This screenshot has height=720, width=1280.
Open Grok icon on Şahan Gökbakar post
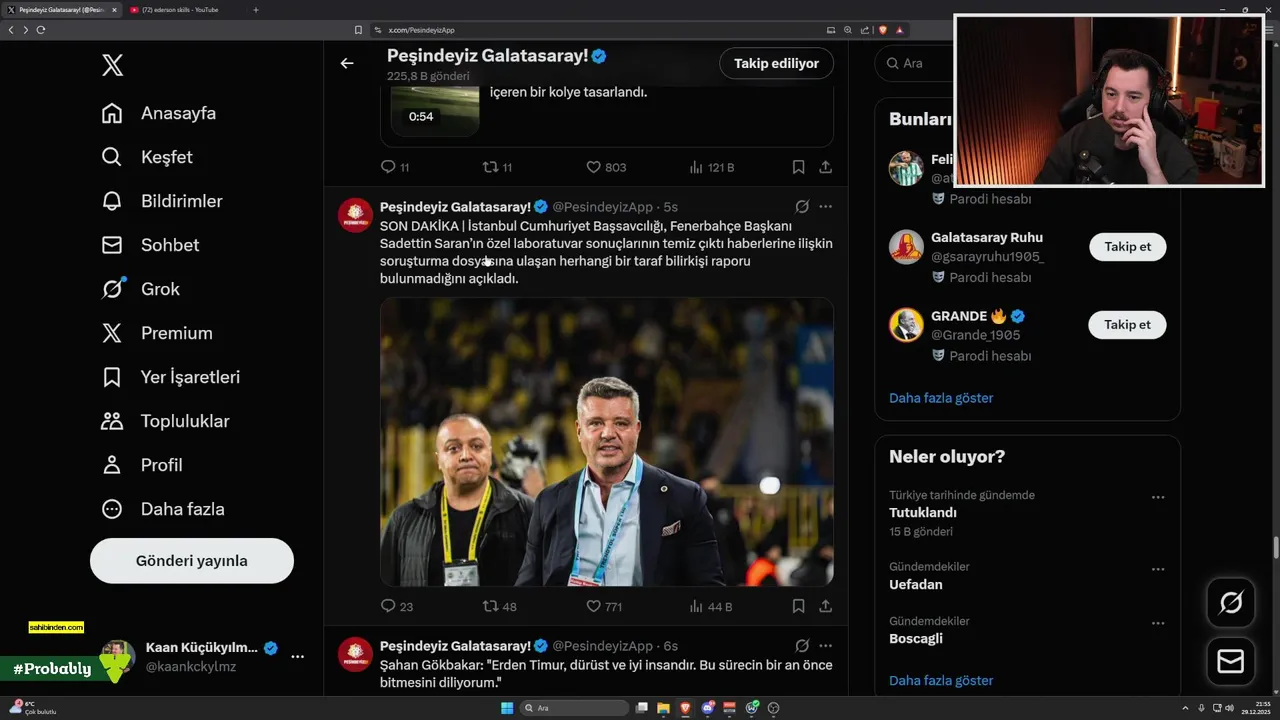click(x=802, y=646)
